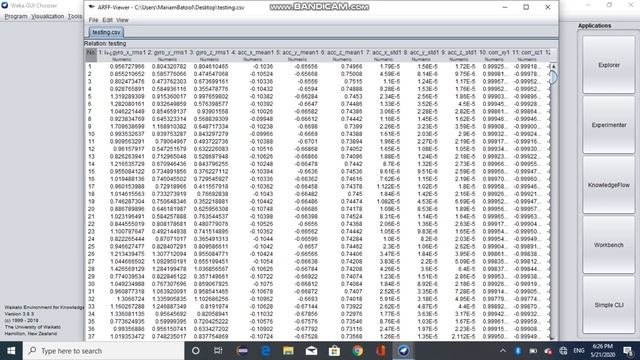This screenshot has height=360, width=640.
Task: Open Eclipse from the taskbar
Action: [x=242, y=351]
